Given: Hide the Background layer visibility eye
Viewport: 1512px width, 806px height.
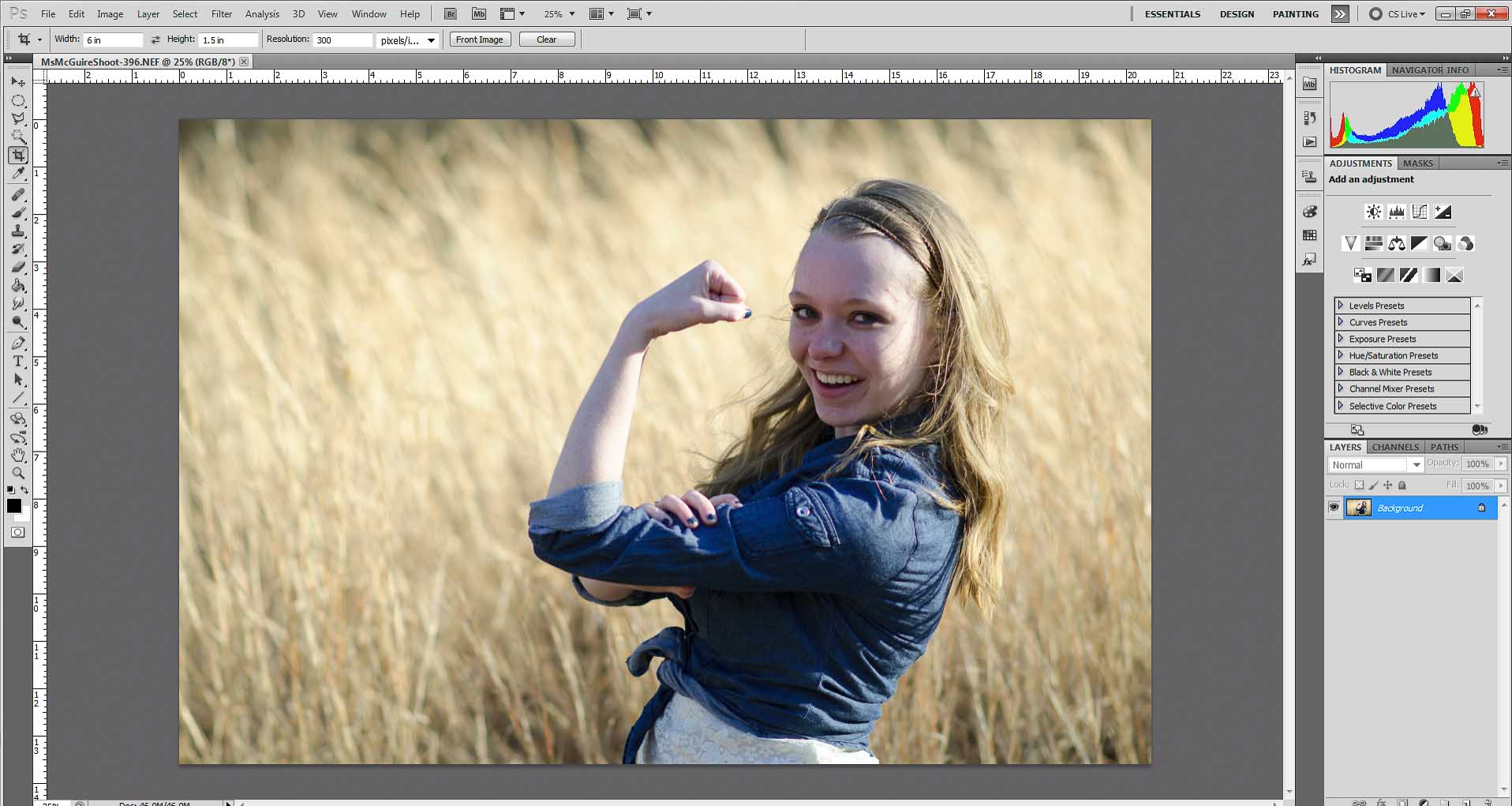Looking at the screenshot, I should click(x=1334, y=508).
